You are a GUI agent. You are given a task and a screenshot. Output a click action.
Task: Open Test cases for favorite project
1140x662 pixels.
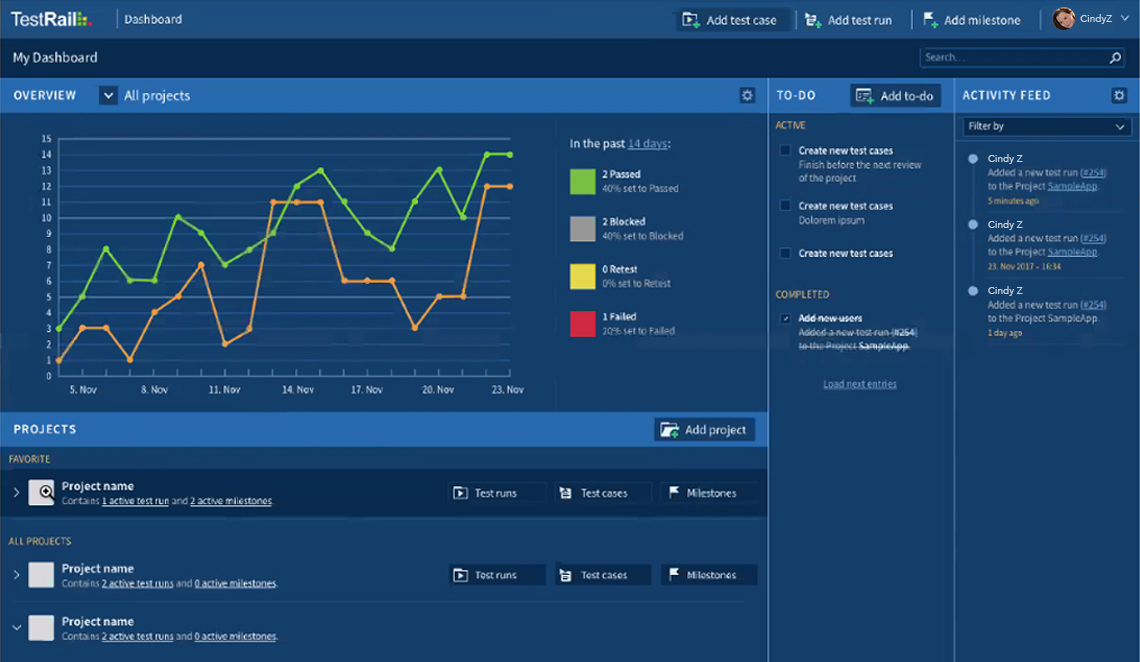click(x=603, y=493)
